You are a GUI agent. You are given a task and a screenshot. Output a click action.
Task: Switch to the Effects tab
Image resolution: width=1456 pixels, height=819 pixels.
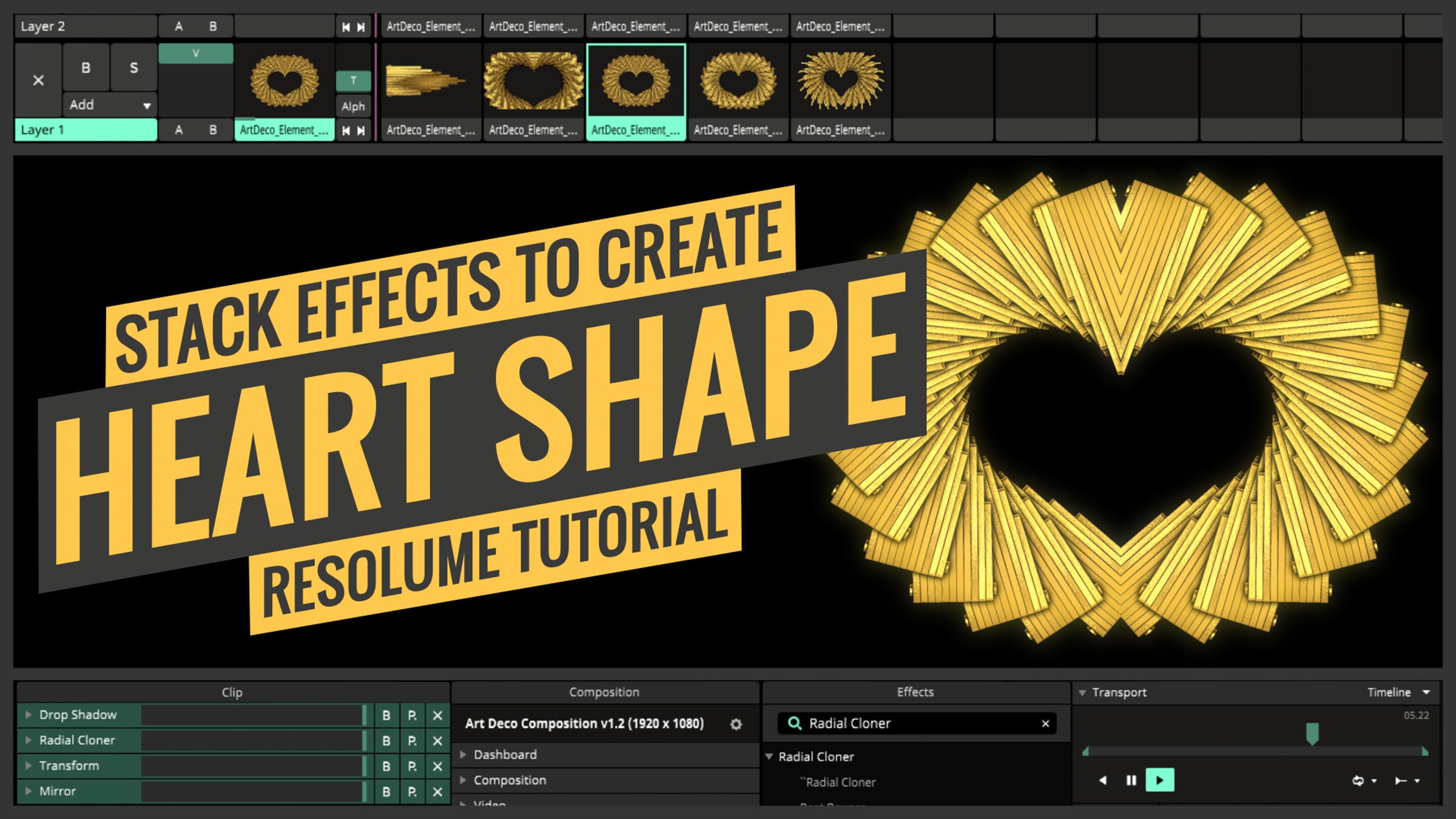point(915,692)
